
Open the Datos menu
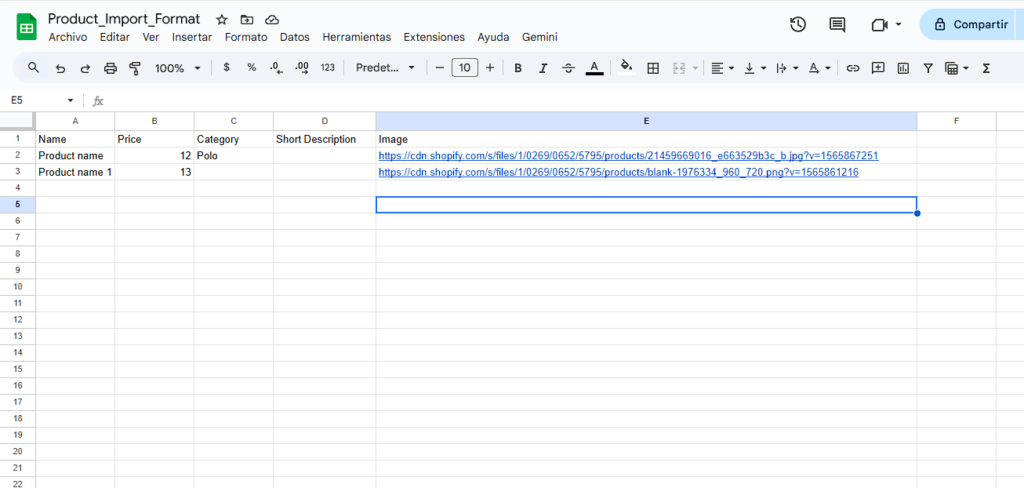coord(294,37)
